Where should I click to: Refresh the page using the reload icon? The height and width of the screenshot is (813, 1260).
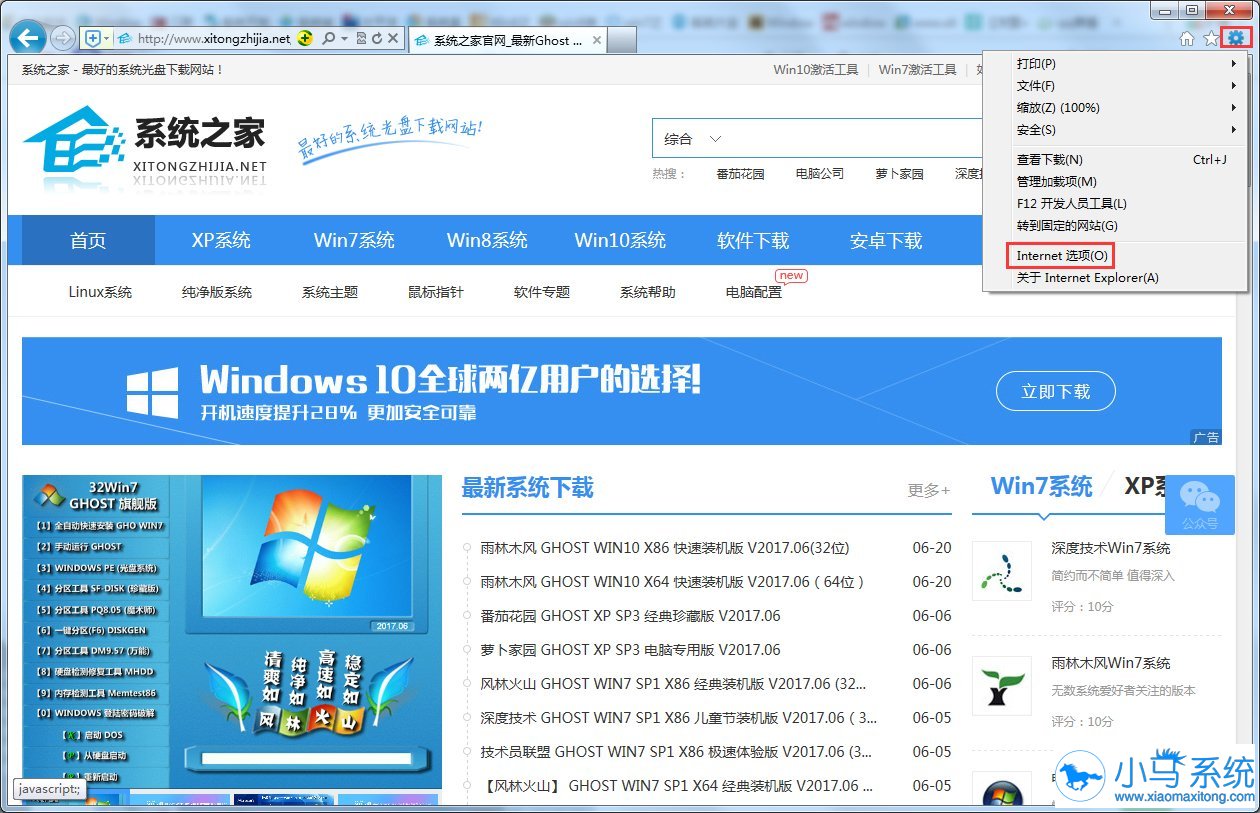(x=377, y=38)
